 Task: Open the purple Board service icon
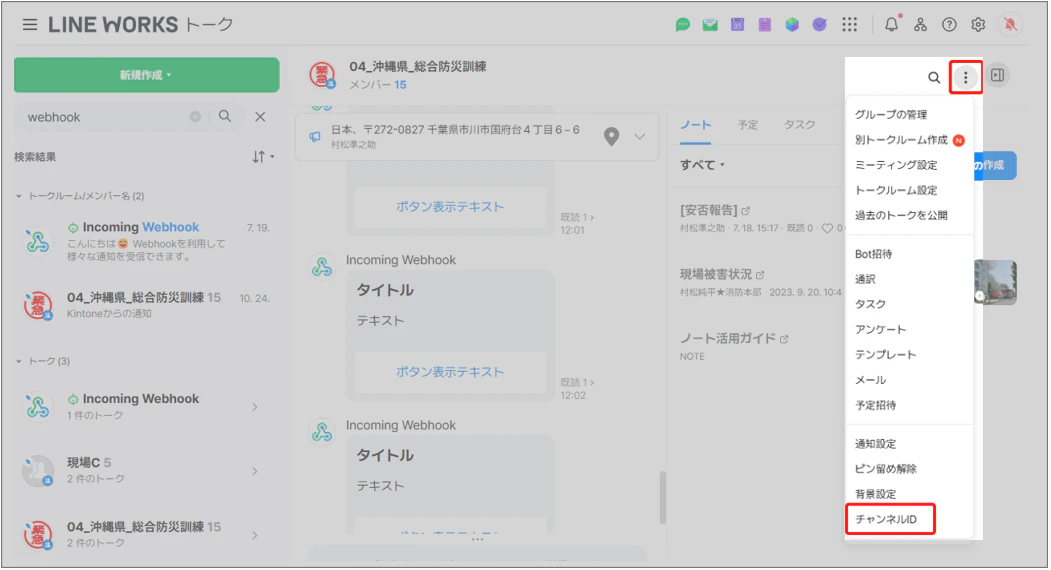[765, 25]
